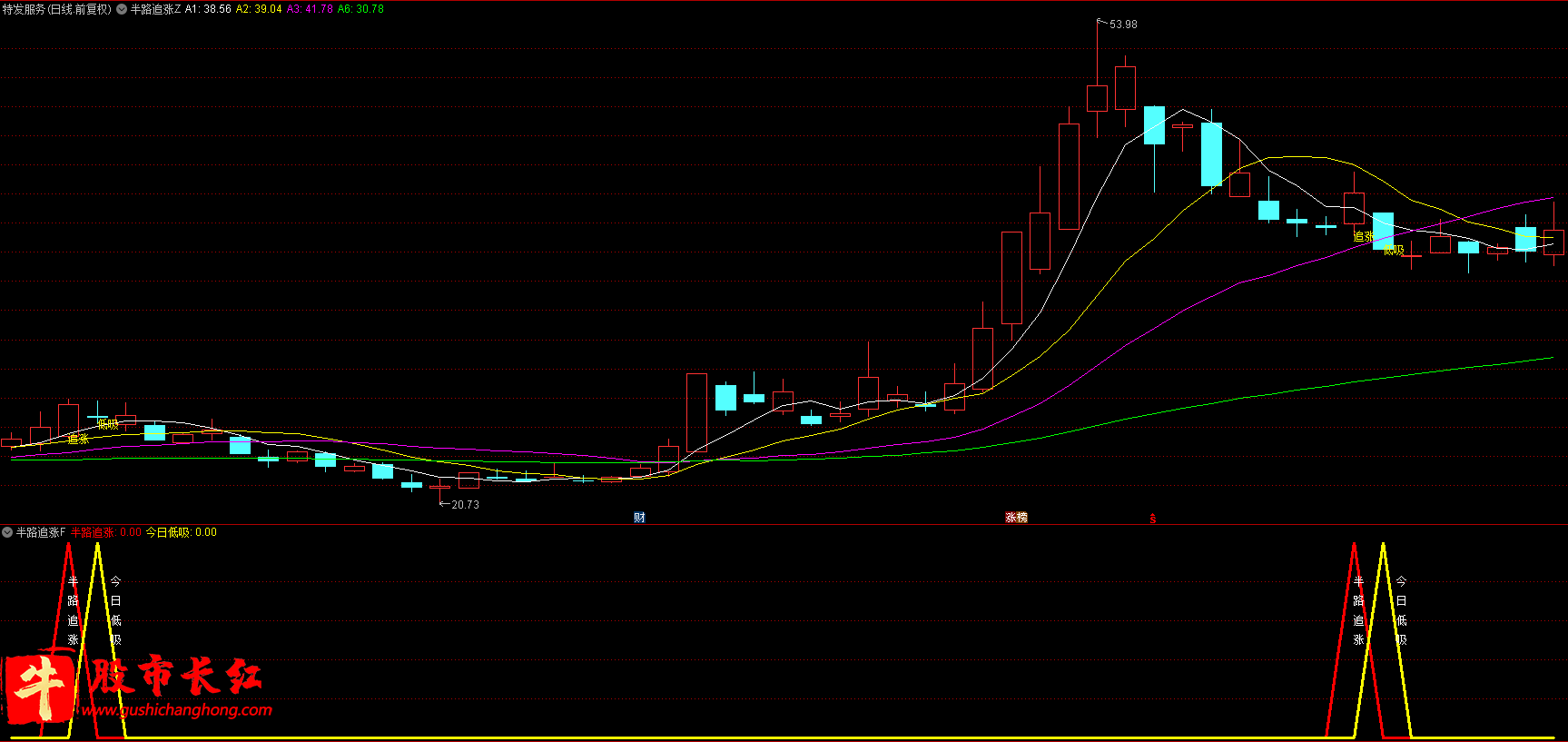Viewport: 1568px width, 742px height.
Task: Click the left-side 追涨 signal label on the price chart
Action: point(78,439)
